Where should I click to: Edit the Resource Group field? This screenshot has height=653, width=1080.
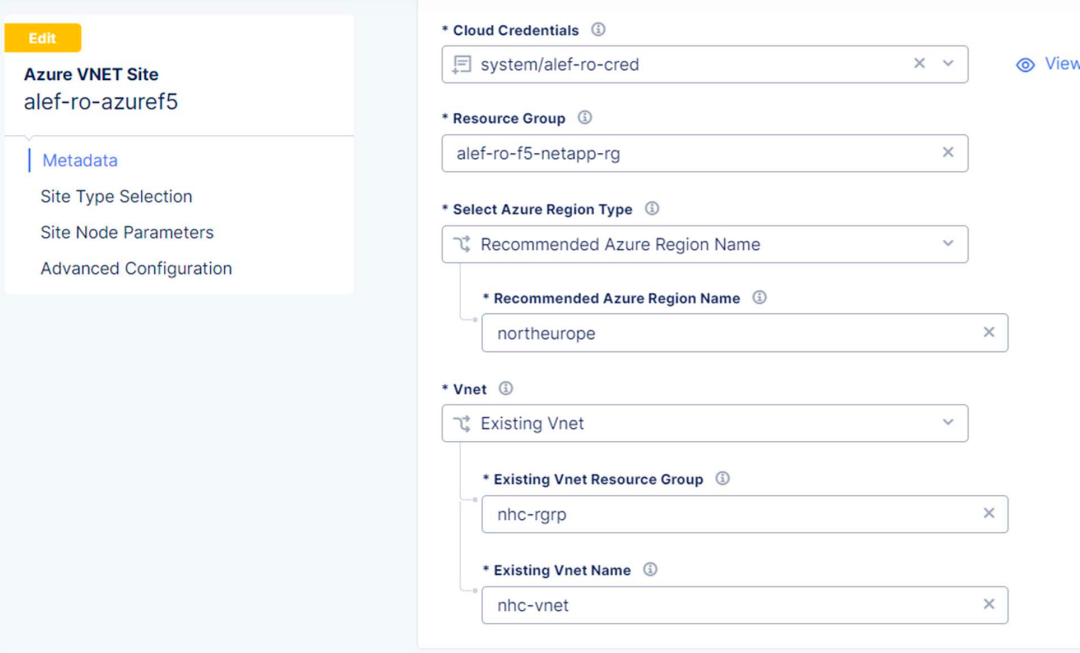pyautogui.click(x=705, y=153)
